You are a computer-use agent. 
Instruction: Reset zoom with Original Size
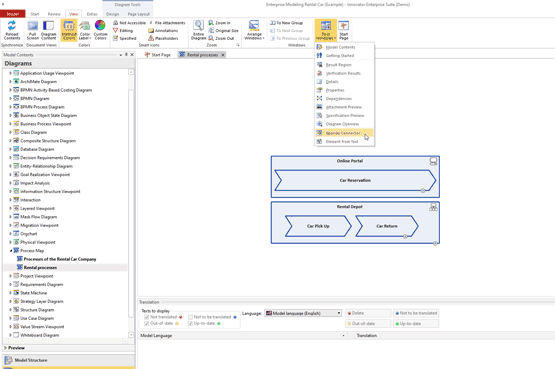(x=223, y=30)
